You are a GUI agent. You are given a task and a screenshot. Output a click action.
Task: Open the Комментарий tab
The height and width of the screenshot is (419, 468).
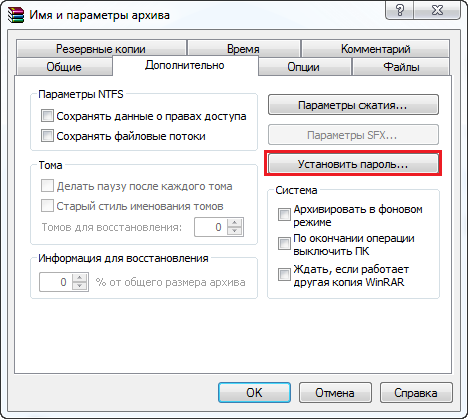pyautogui.click(x=375, y=49)
